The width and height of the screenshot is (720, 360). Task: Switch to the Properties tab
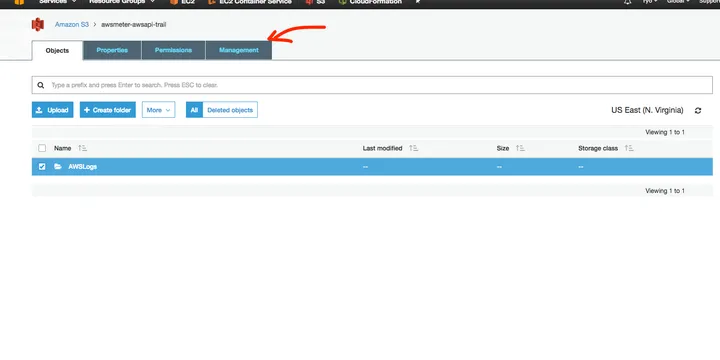point(112,51)
